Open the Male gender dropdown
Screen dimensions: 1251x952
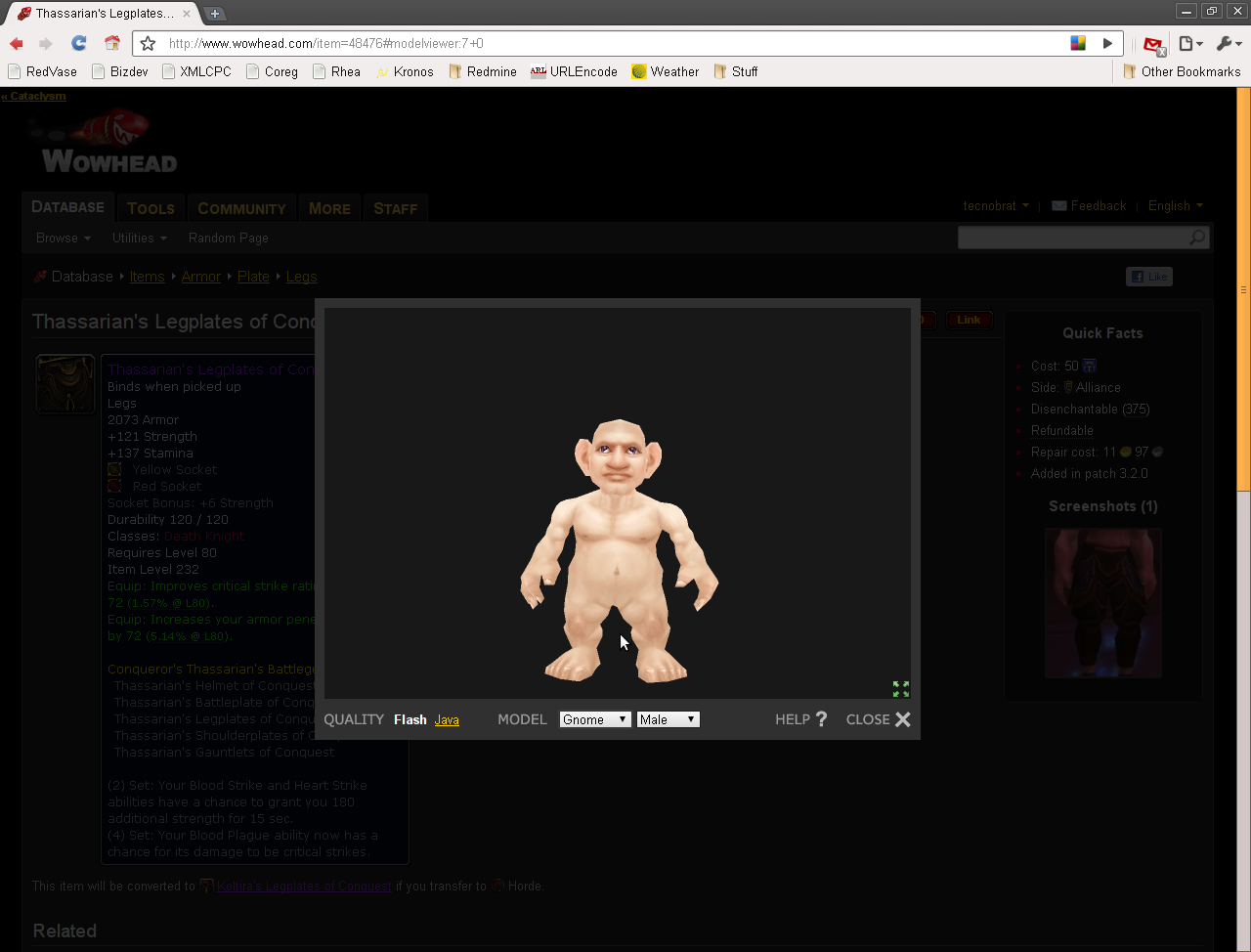[x=669, y=719]
